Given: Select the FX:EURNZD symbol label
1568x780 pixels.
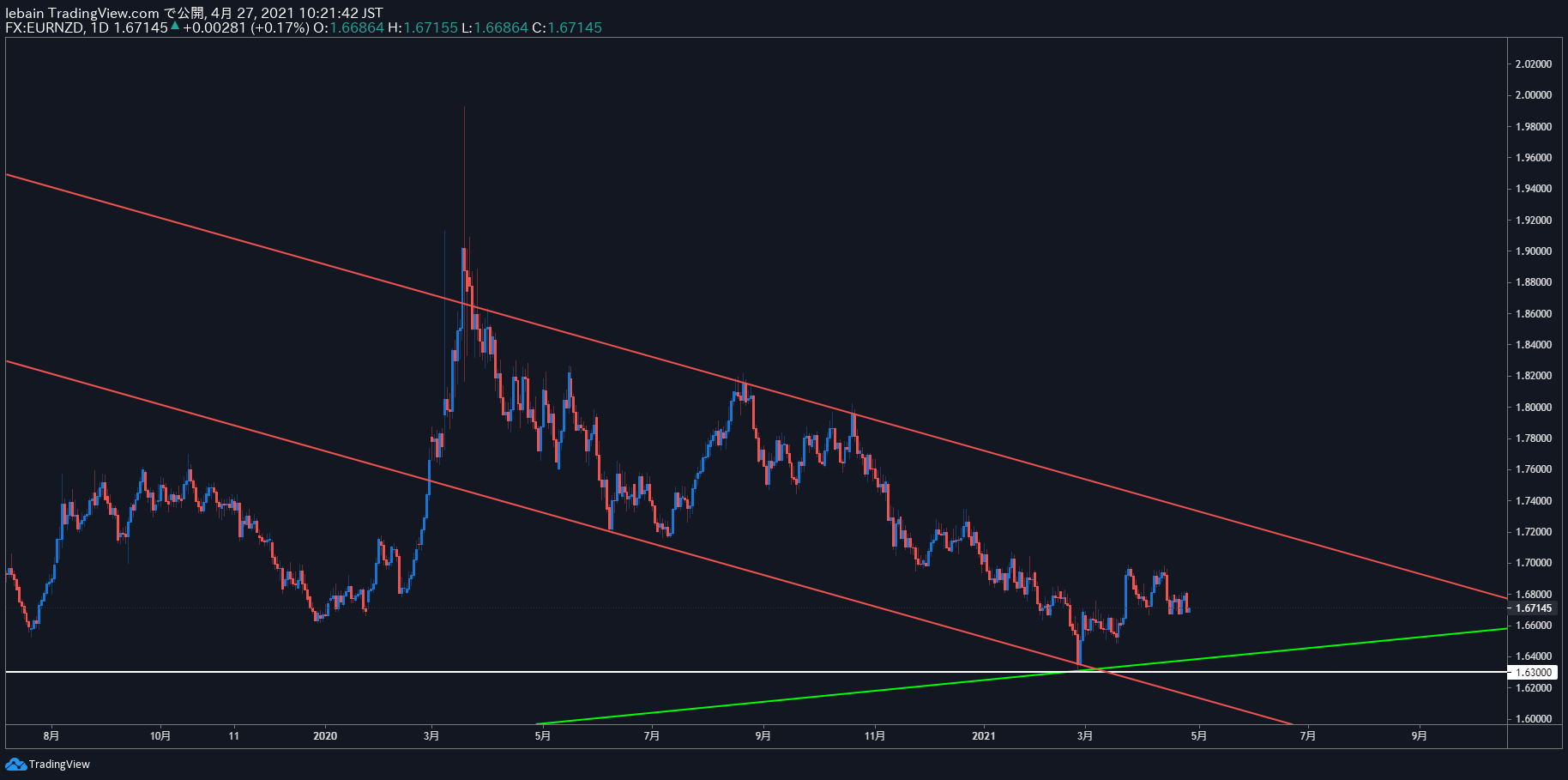Looking at the screenshot, I should click(x=45, y=27).
